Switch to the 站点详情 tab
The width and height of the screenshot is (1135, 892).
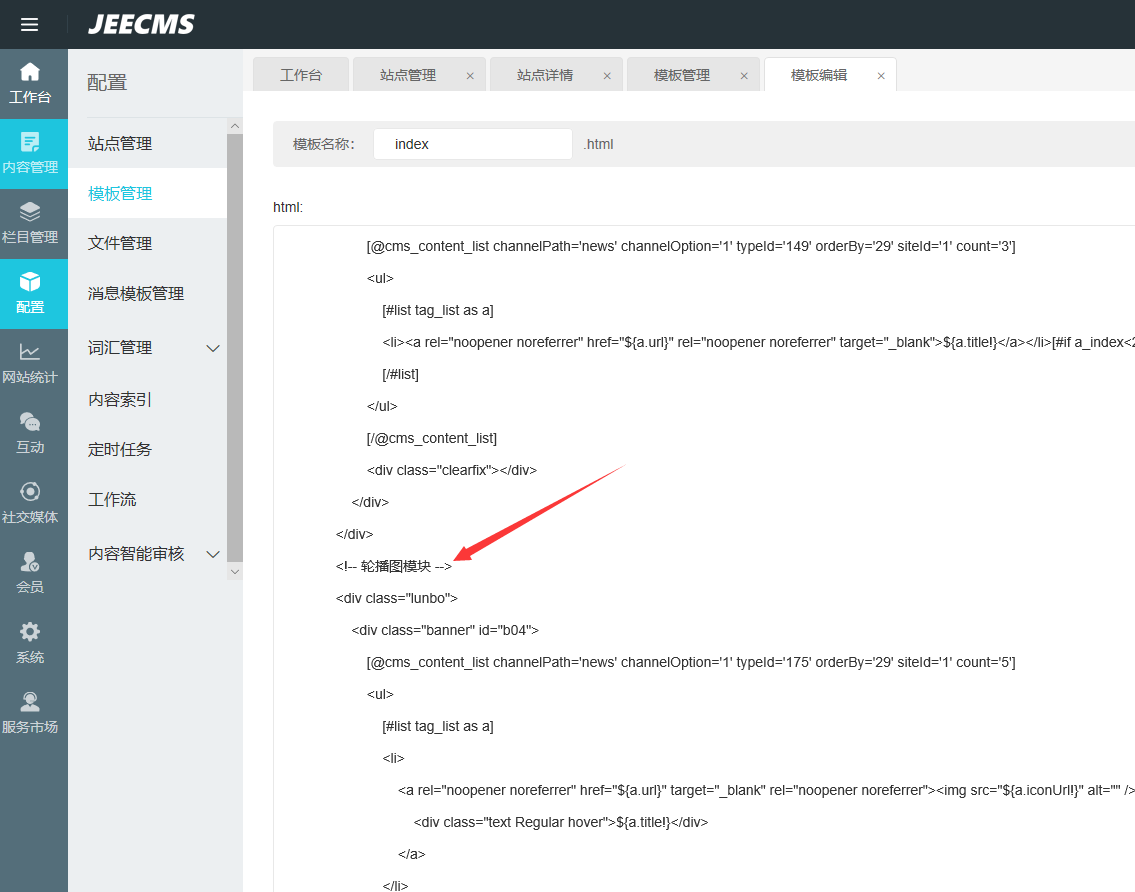click(x=544, y=75)
